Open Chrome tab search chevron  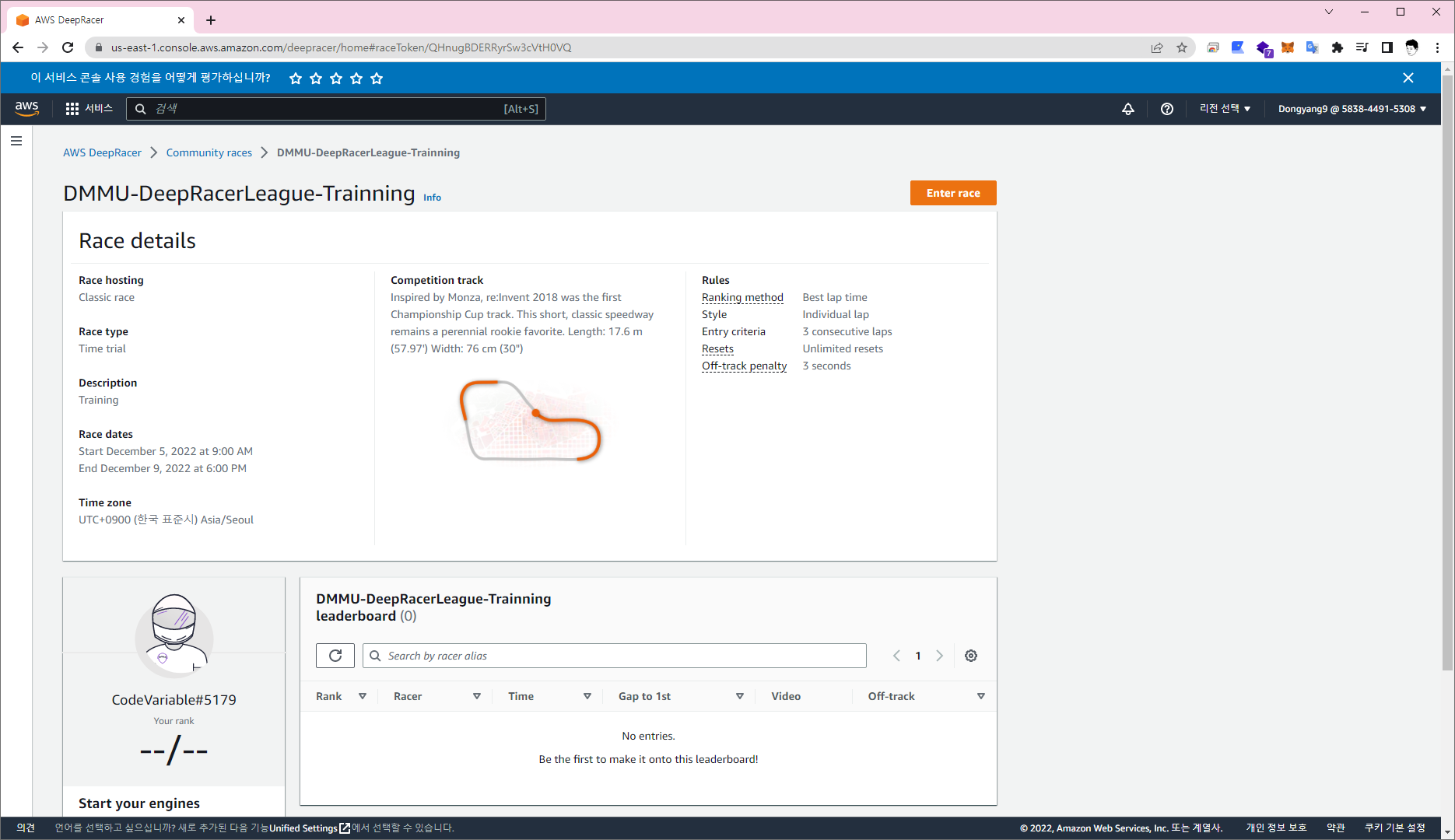[x=1329, y=12]
